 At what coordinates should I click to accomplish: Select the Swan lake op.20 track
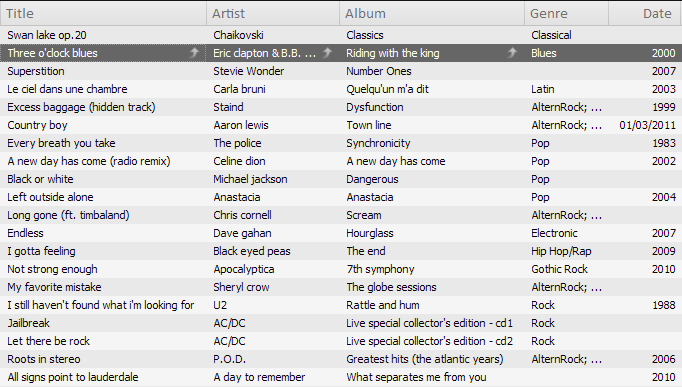[x=341, y=35]
